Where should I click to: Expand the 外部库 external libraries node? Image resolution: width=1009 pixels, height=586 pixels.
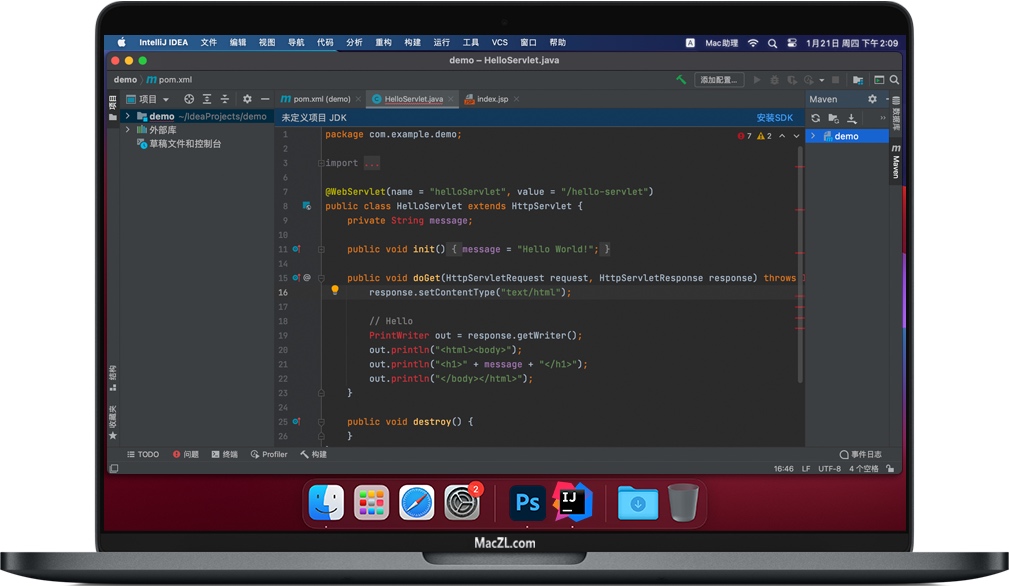coord(128,130)
